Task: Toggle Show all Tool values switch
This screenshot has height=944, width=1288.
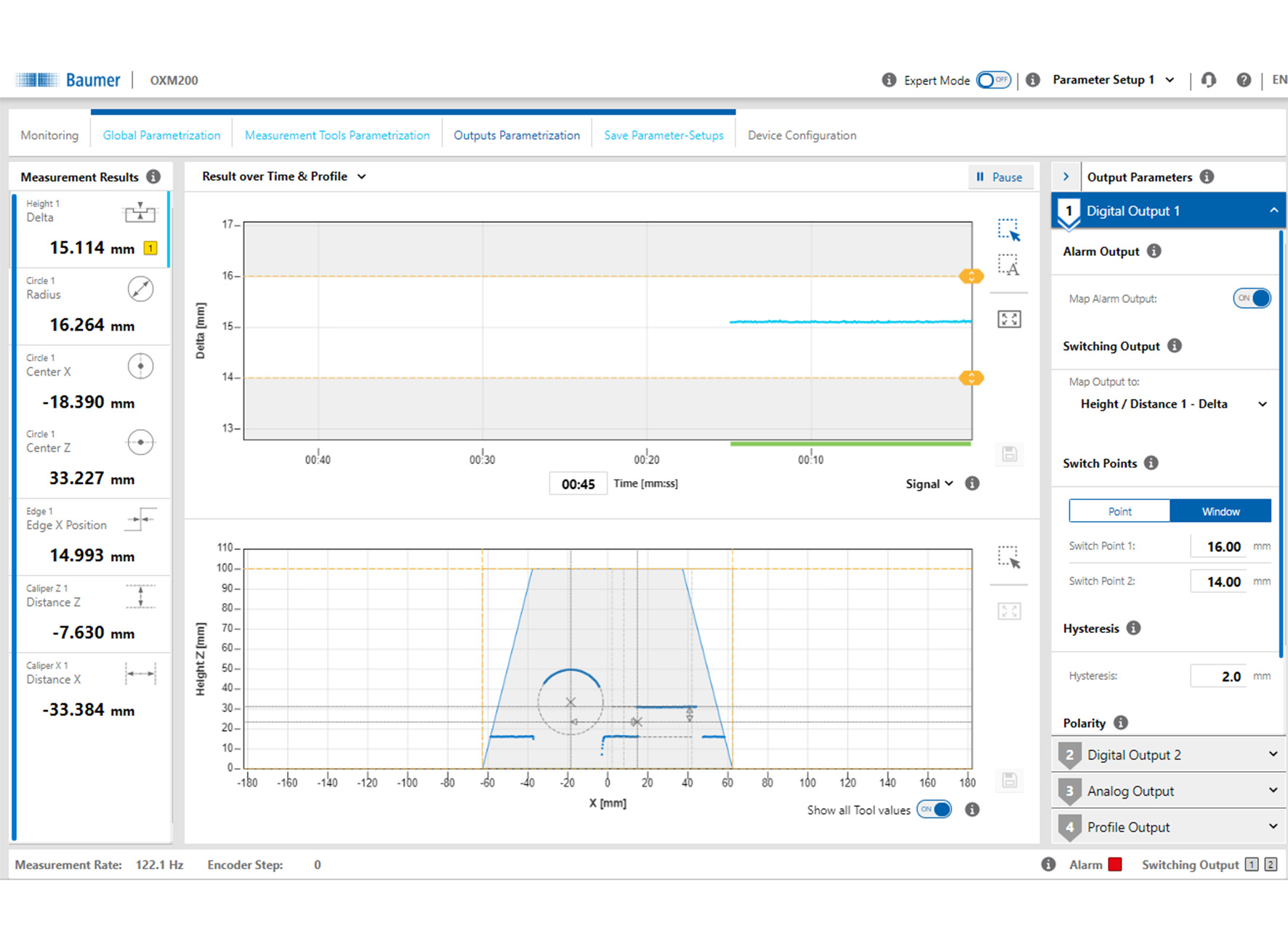Action: 934,810
